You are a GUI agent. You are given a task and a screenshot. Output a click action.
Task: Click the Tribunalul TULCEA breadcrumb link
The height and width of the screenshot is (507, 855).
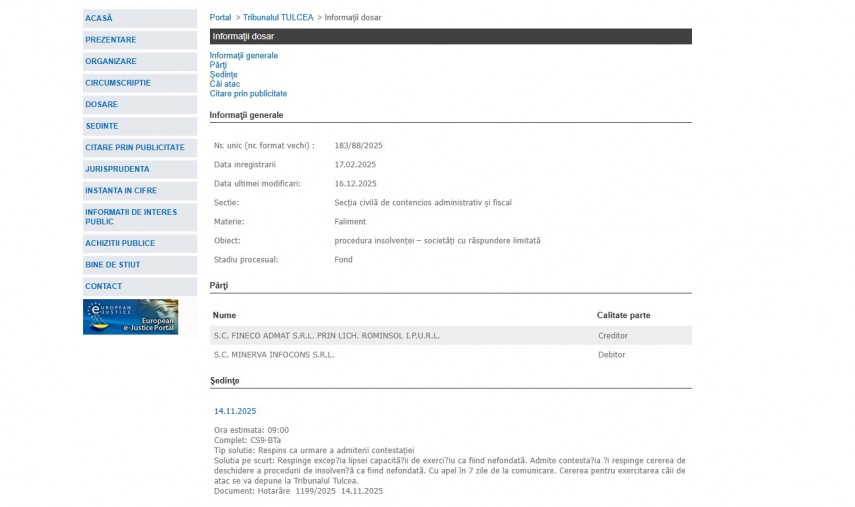click(278, 18)
